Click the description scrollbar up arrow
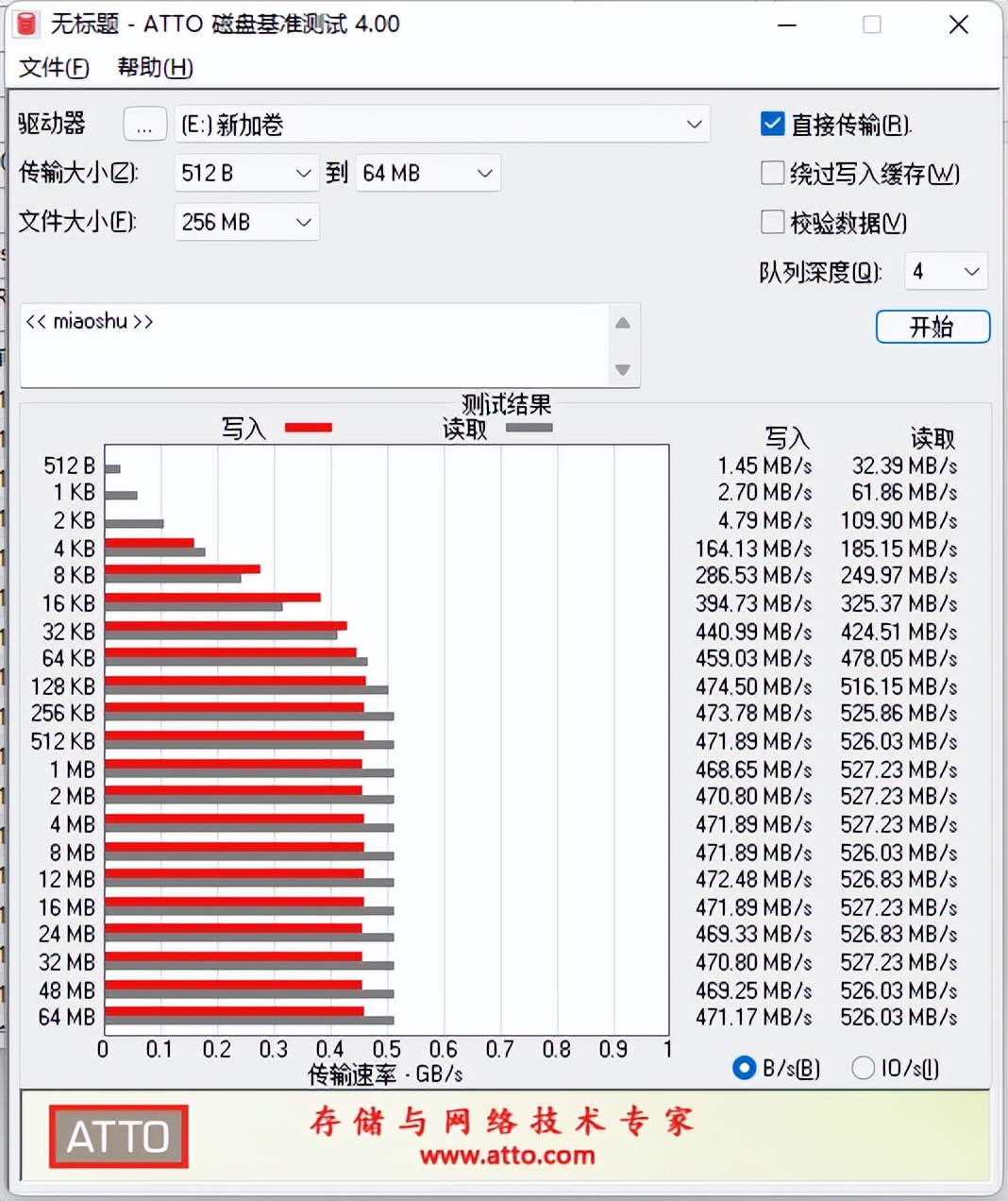The image size is (1008, 1201). (x=623, y=323)
